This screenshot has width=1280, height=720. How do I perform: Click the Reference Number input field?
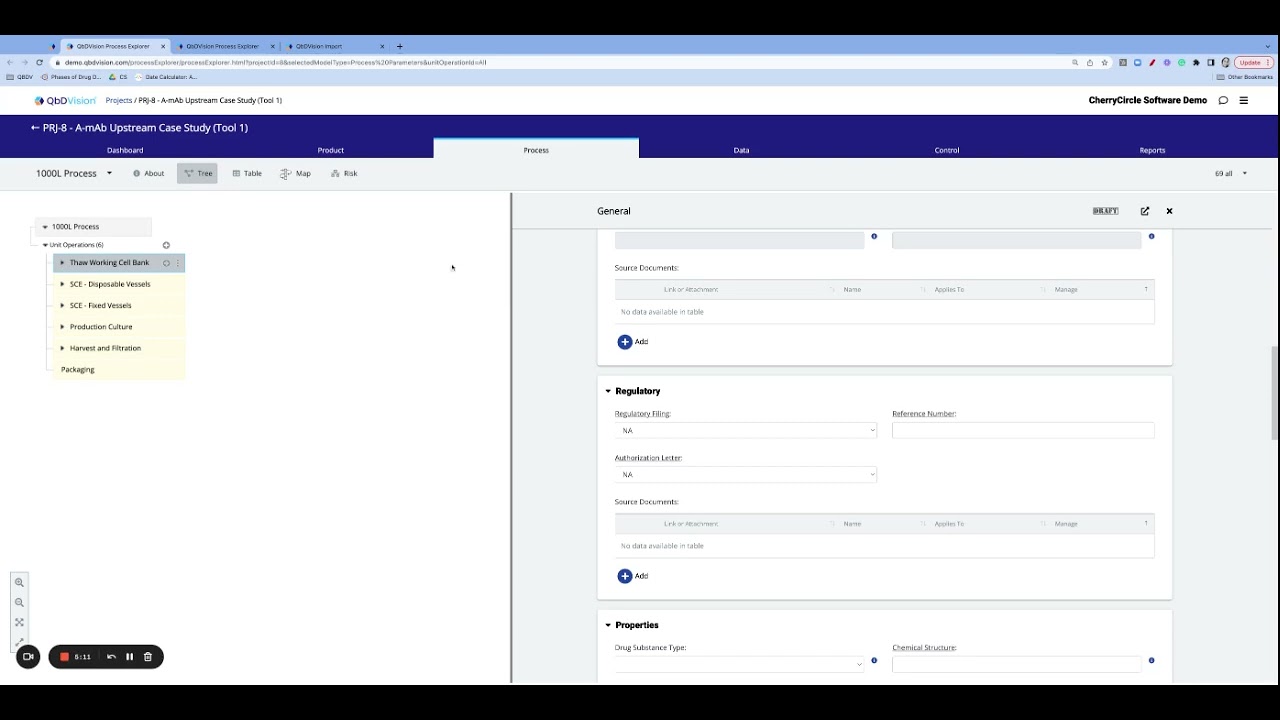(x=1023, y=430)
